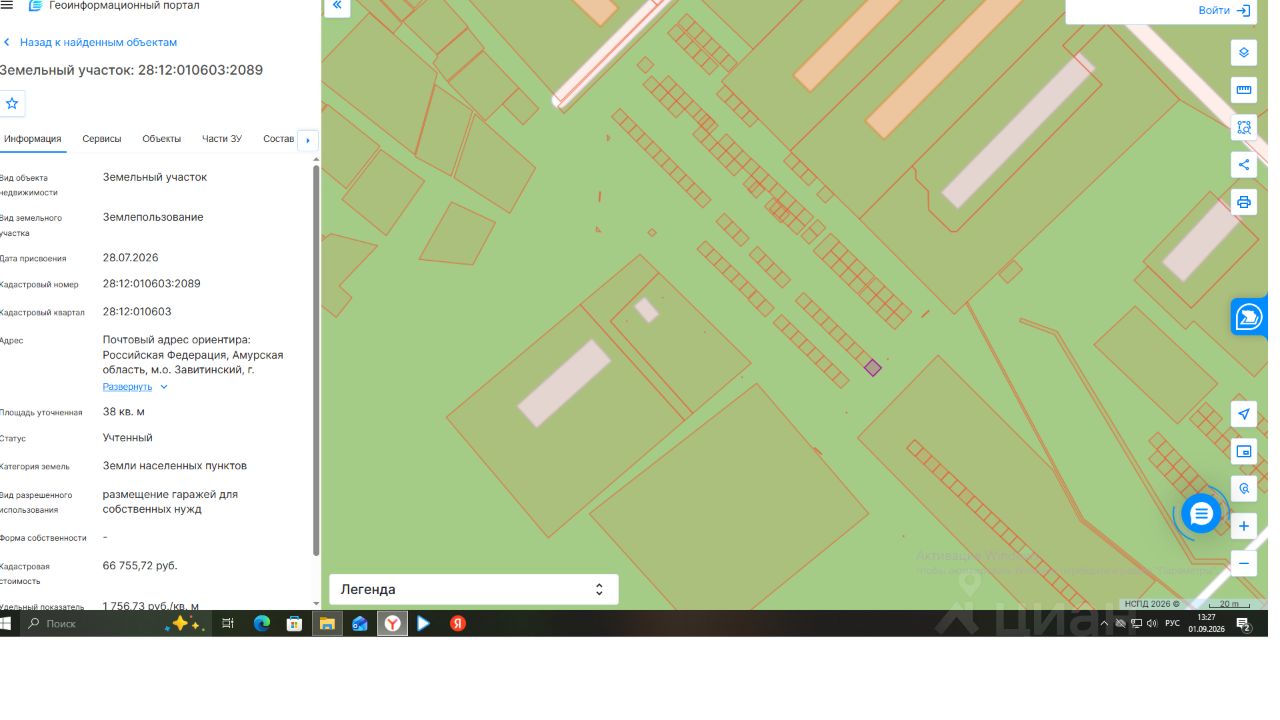Select the ruler measurement tool

coord(1243,90)
